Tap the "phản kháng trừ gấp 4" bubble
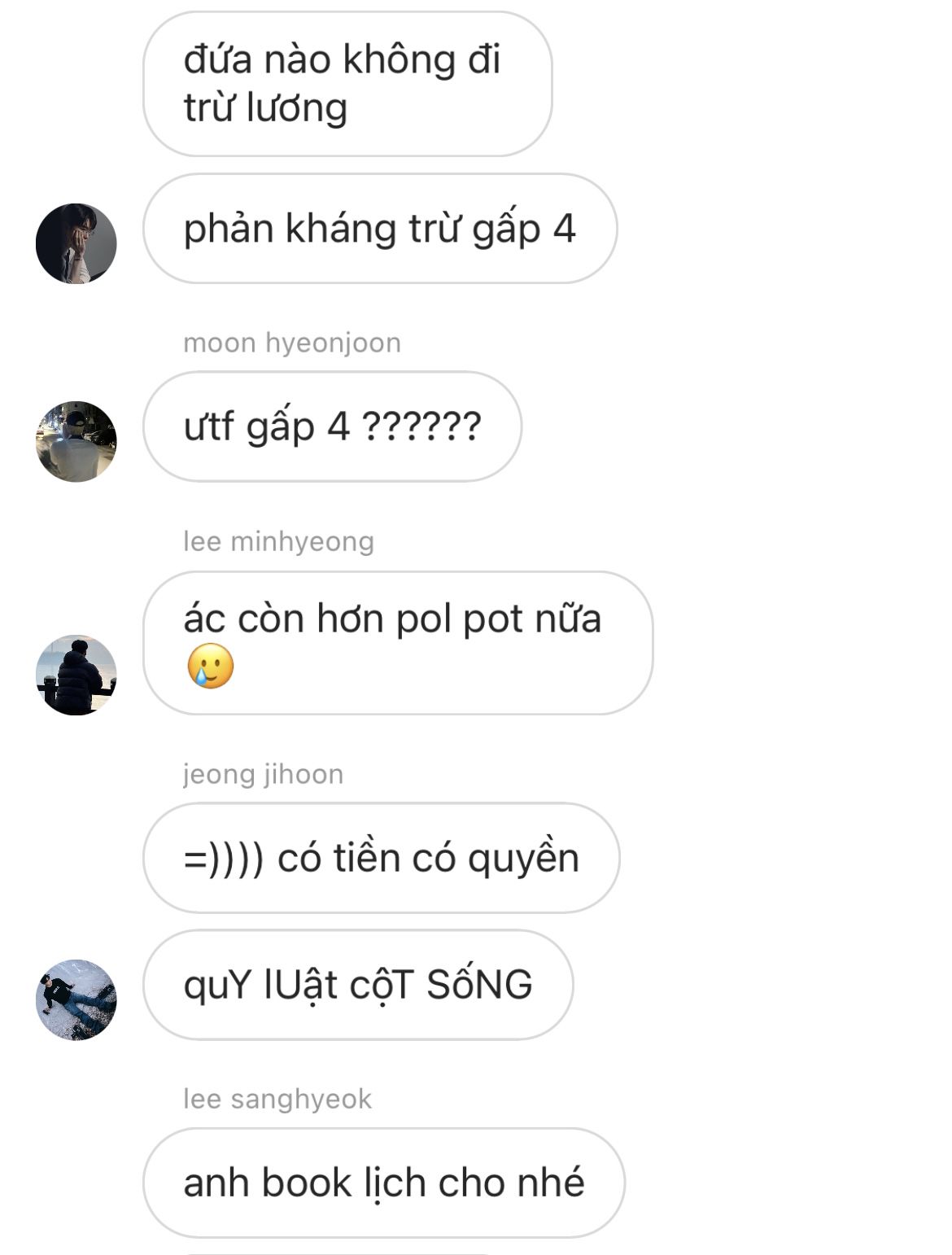952x1255 pixels. [x=380, y=229]
